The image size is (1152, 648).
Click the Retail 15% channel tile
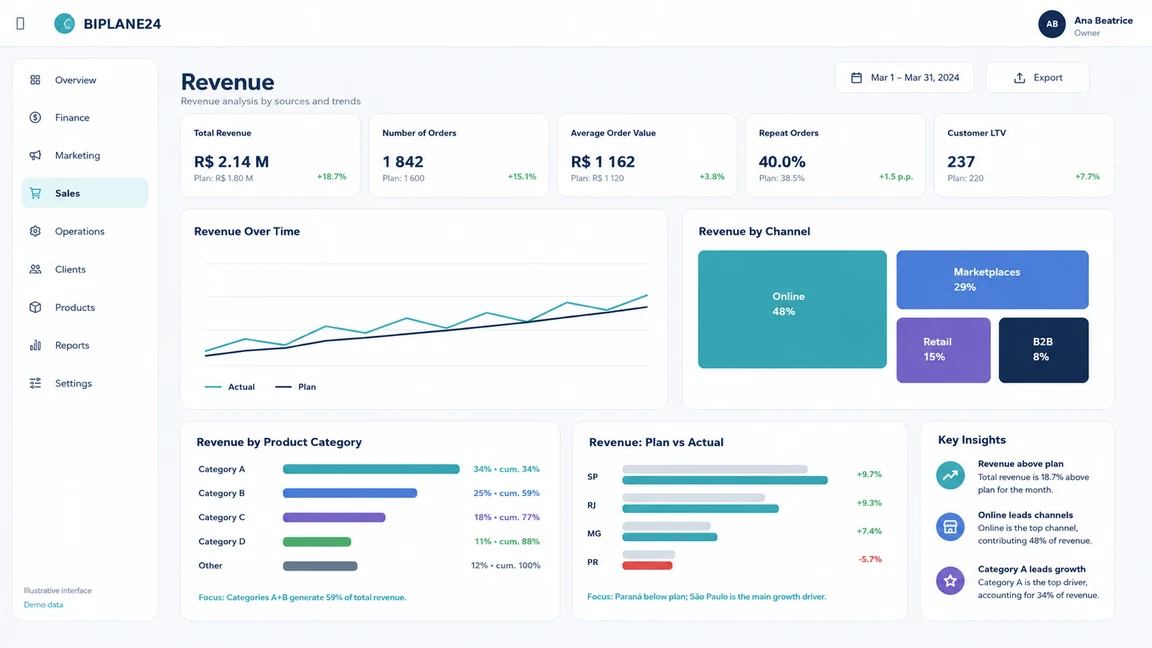coord(943,350)
